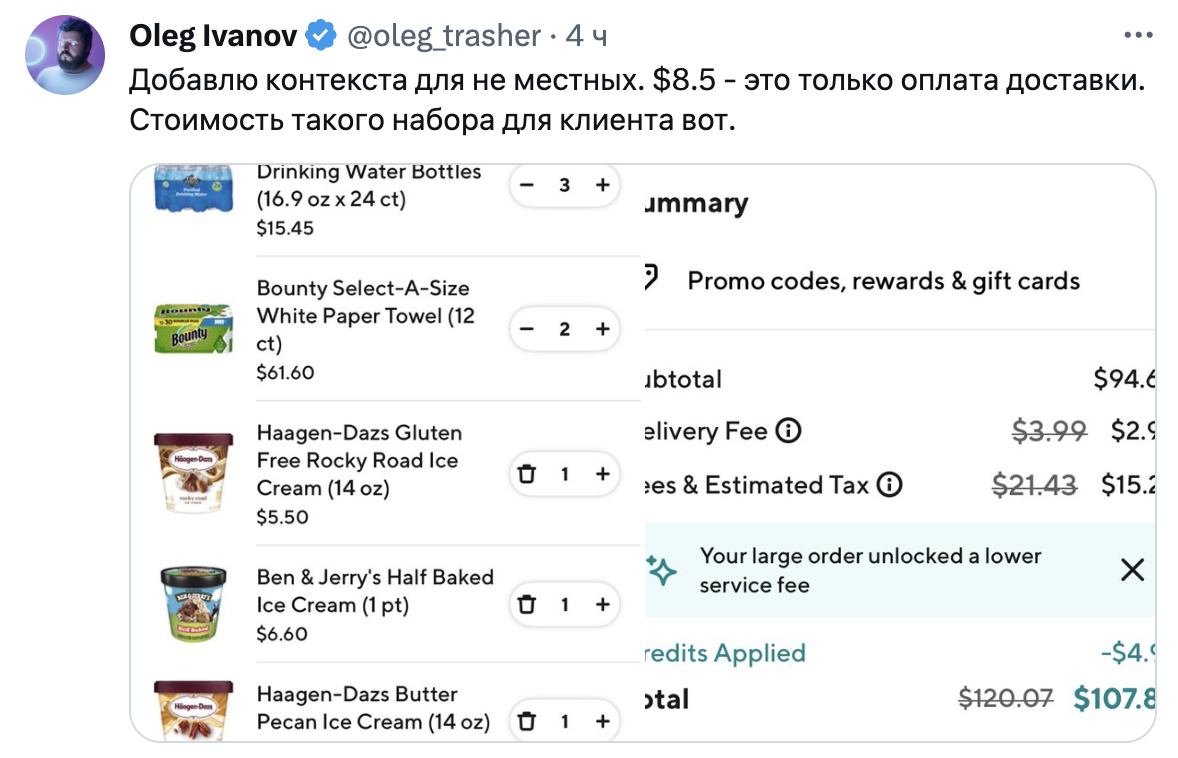Open the @oleg_trasher profile handle link
1178x758 pixels.
click(x=443, y=37)
